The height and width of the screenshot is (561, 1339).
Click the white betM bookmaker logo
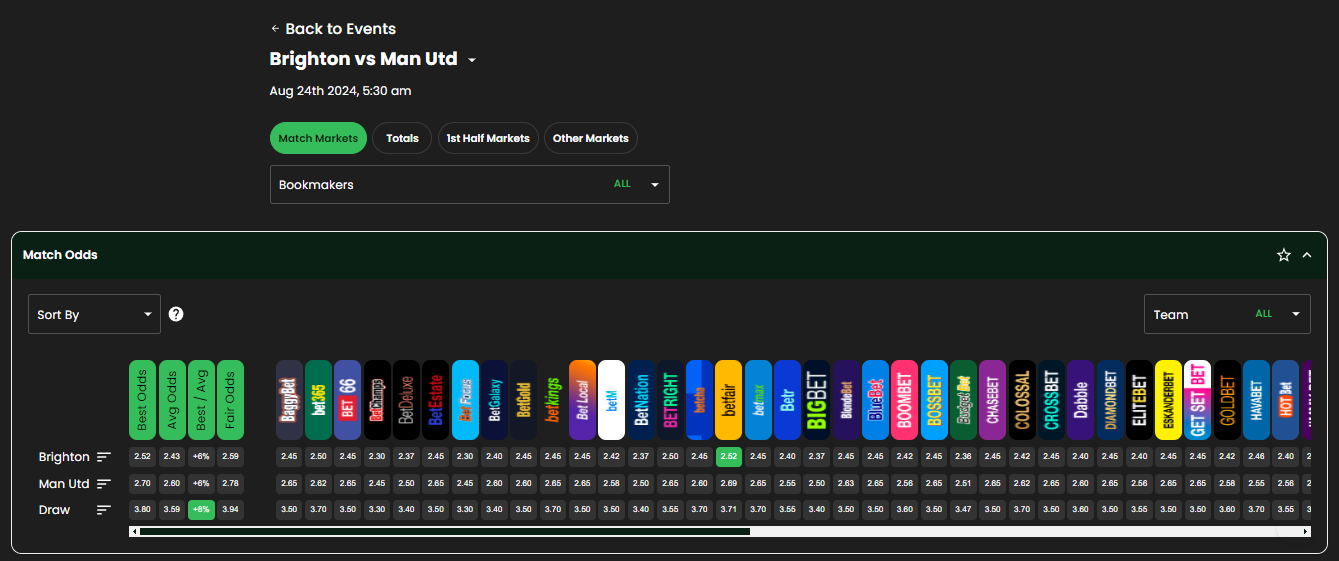611,400
